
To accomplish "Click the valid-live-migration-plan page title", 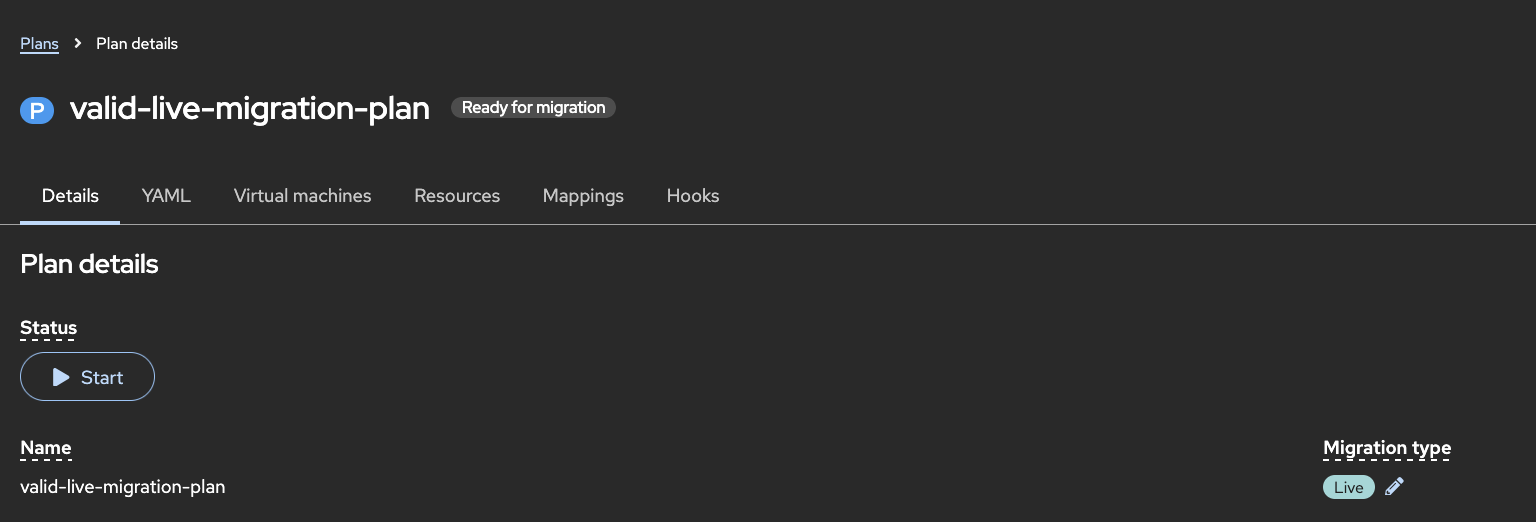I will (x=250, y=109).
